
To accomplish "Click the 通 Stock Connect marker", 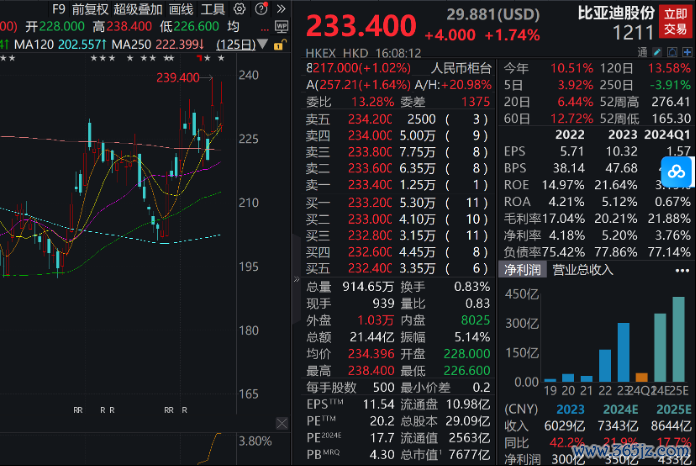I will pyautogui.click(x=642, y=52).
